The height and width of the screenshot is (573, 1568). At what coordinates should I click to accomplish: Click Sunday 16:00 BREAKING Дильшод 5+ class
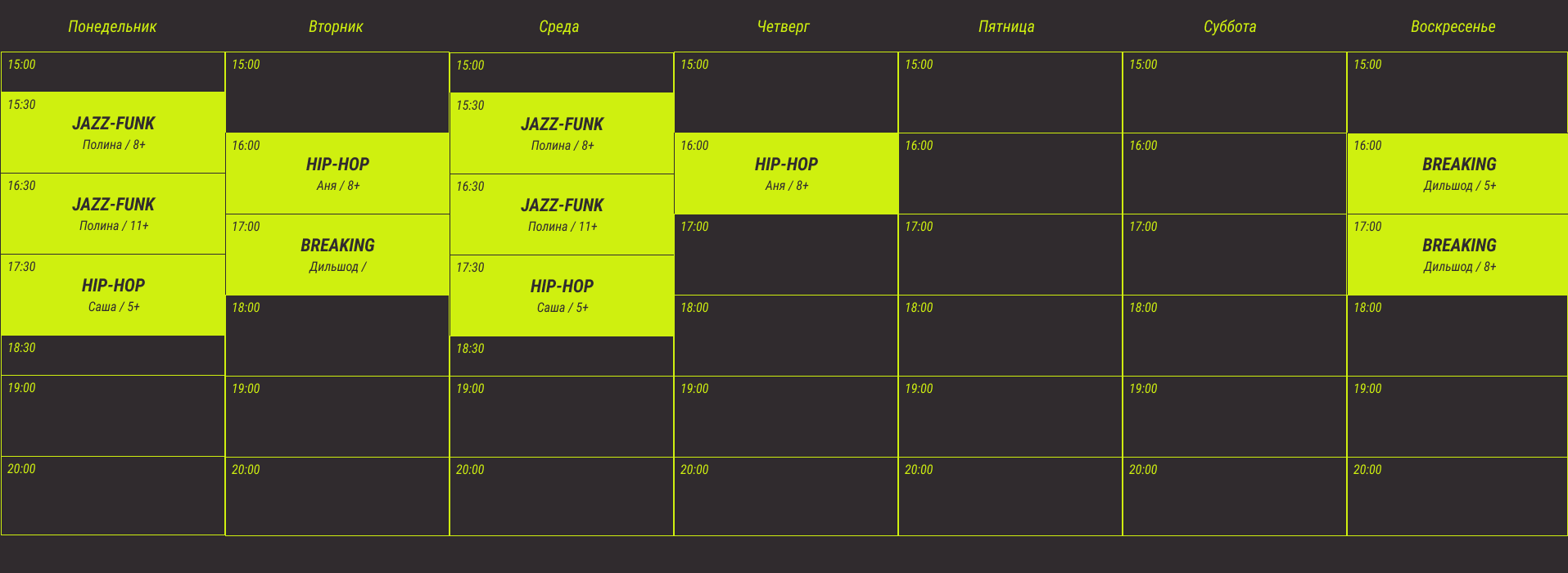point(1458,173)
